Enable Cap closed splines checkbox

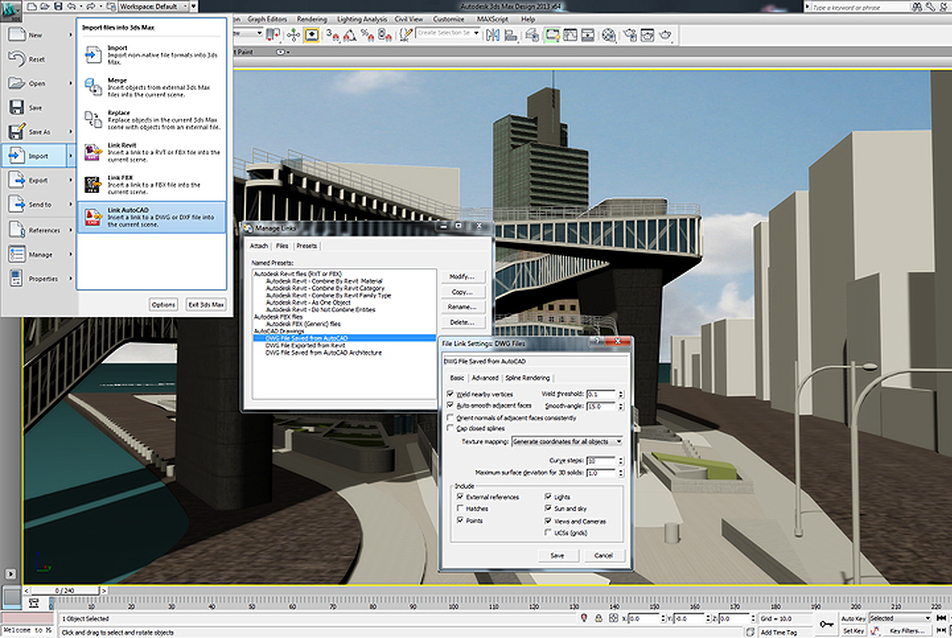450,428
